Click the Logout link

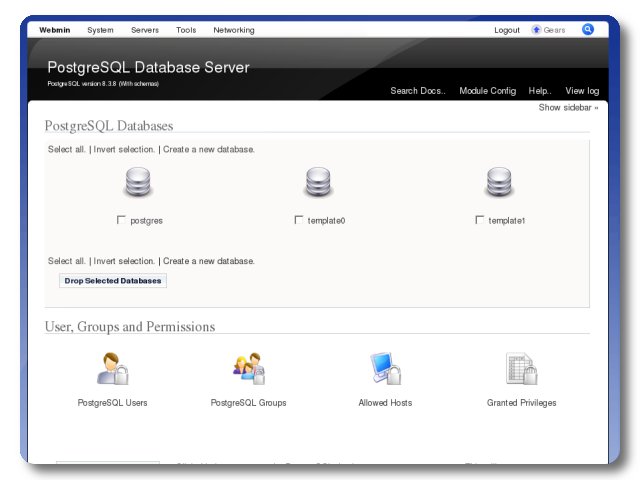click(507, 30)
